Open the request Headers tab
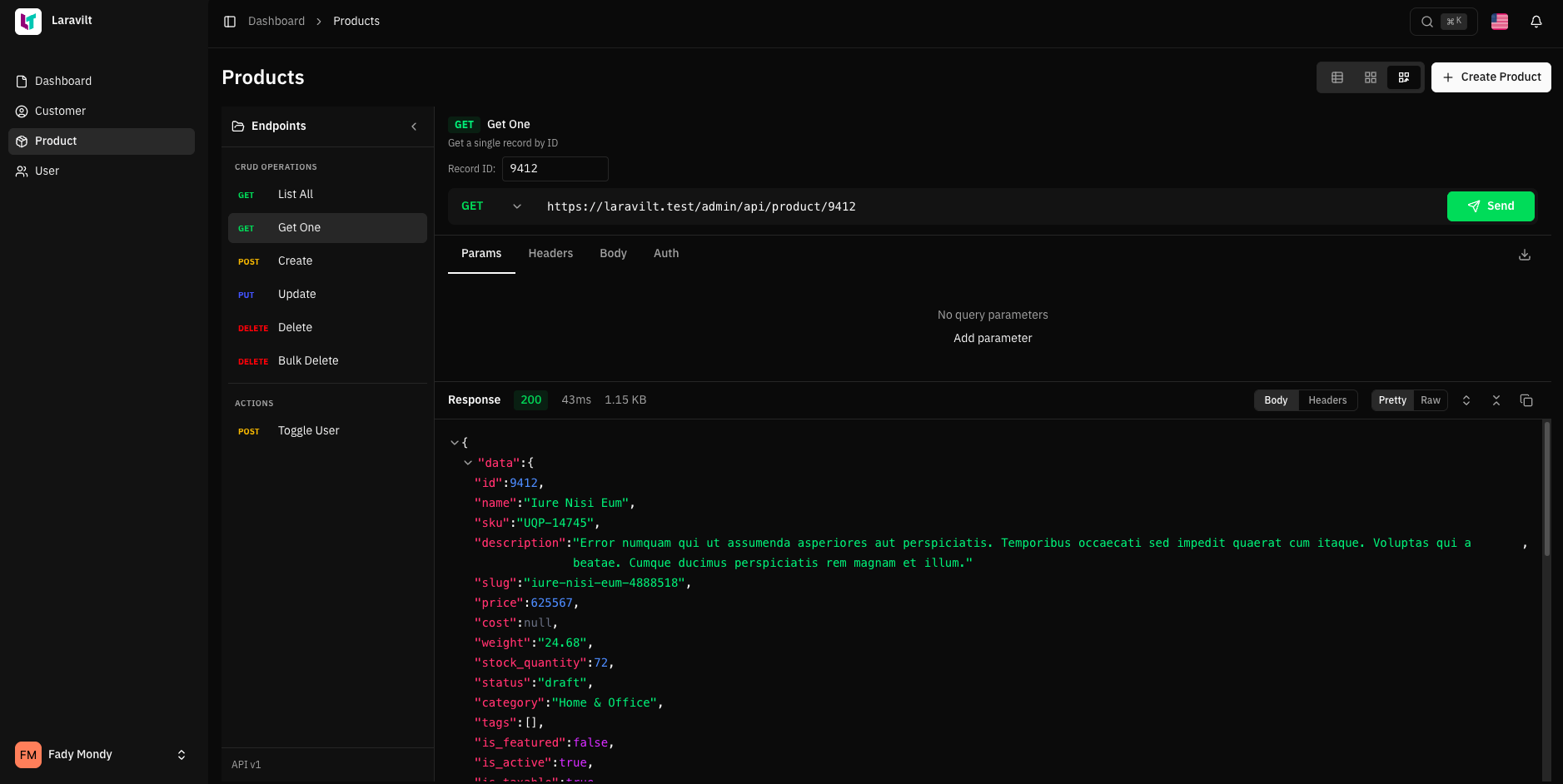Screen dimensions: 1563x784 pos(550,254)
